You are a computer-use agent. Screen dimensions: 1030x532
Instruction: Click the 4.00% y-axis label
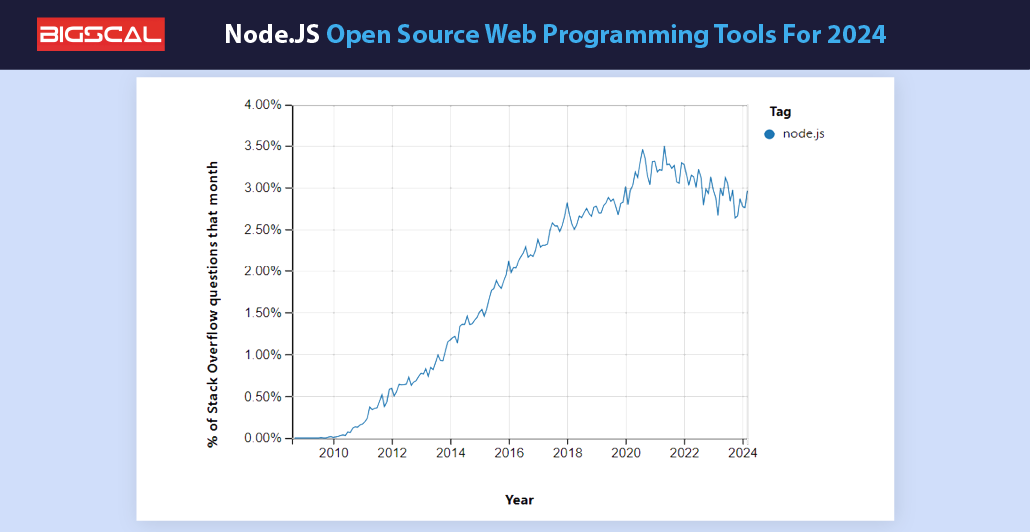click(x=263, y=104)
